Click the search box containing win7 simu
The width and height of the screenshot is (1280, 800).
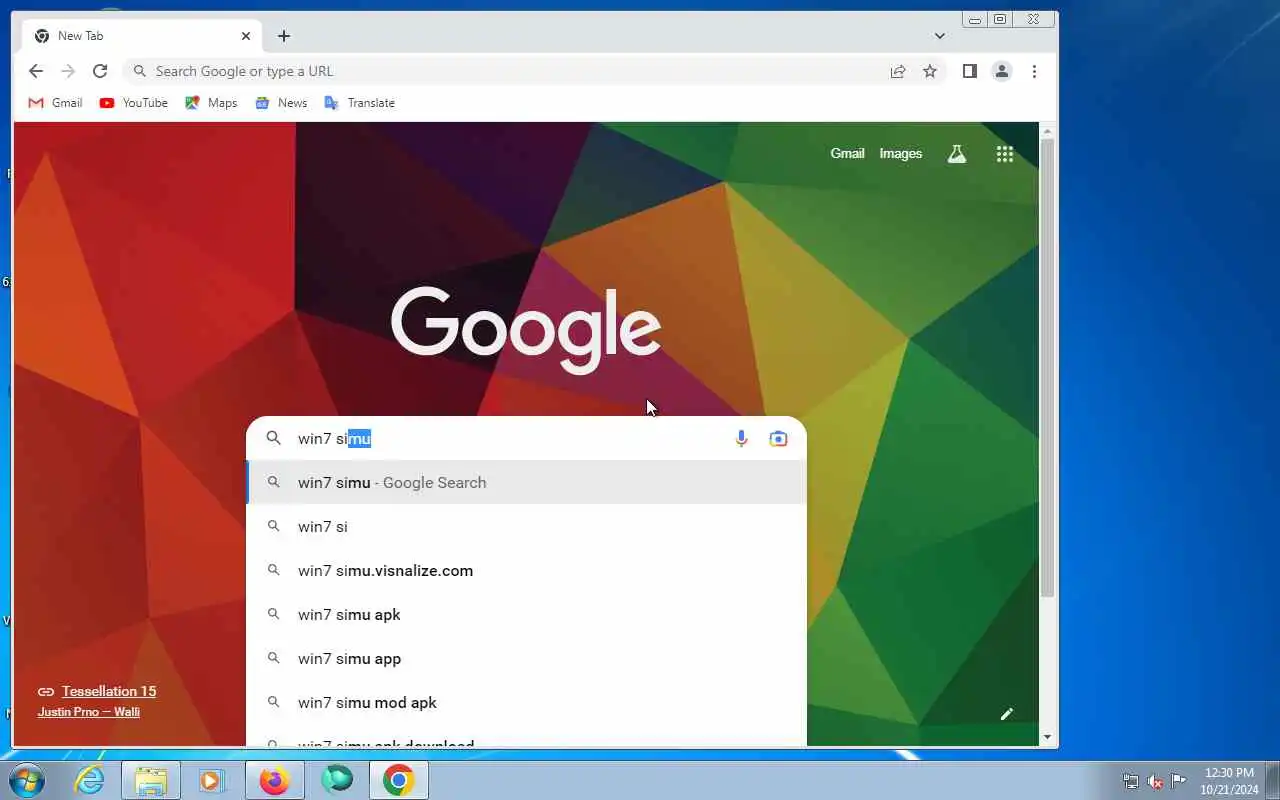click(526, 438)
